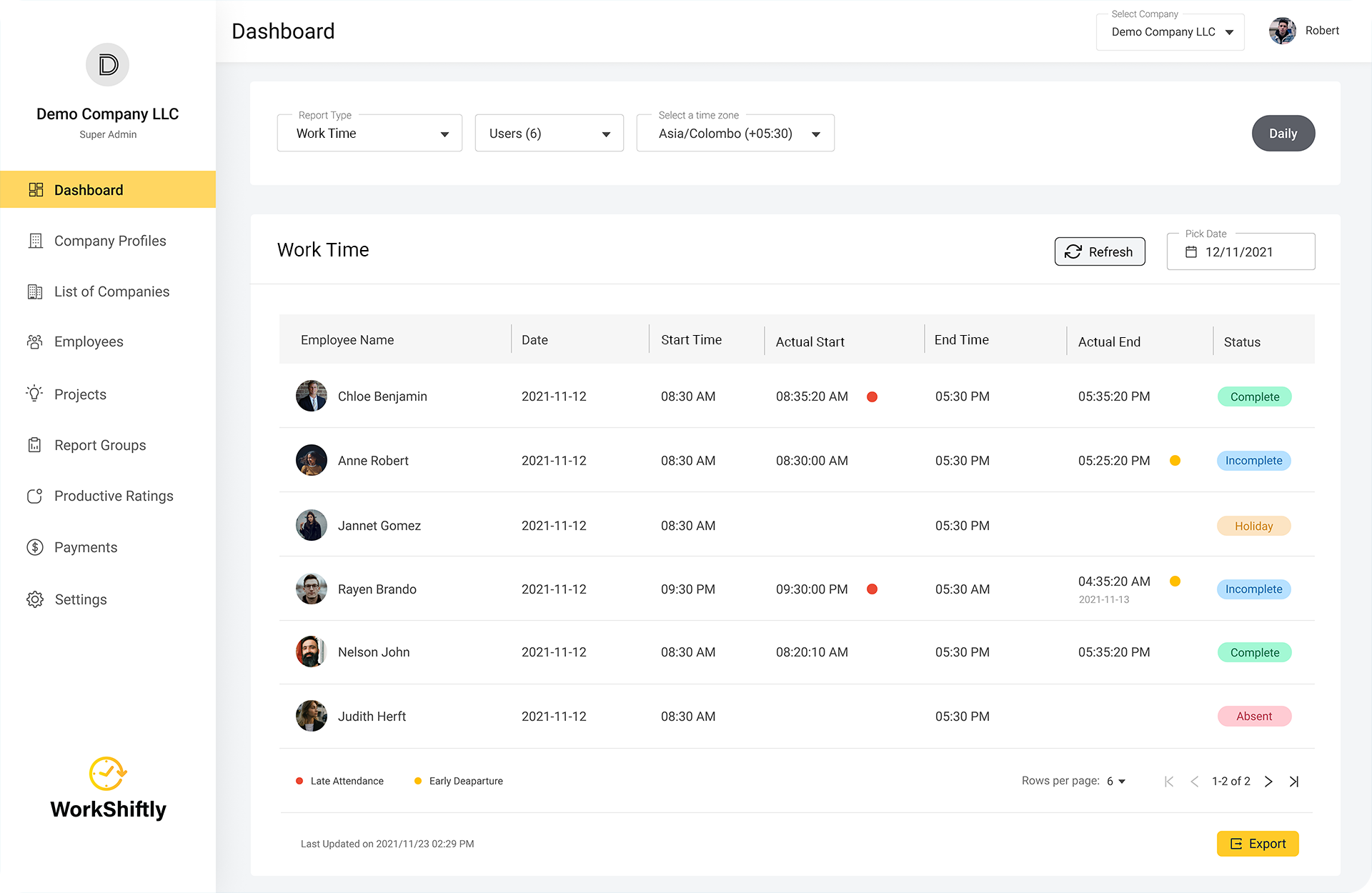Click the Productive Ratings icon
Screen dimensions: 1372x893
(34, 496)
